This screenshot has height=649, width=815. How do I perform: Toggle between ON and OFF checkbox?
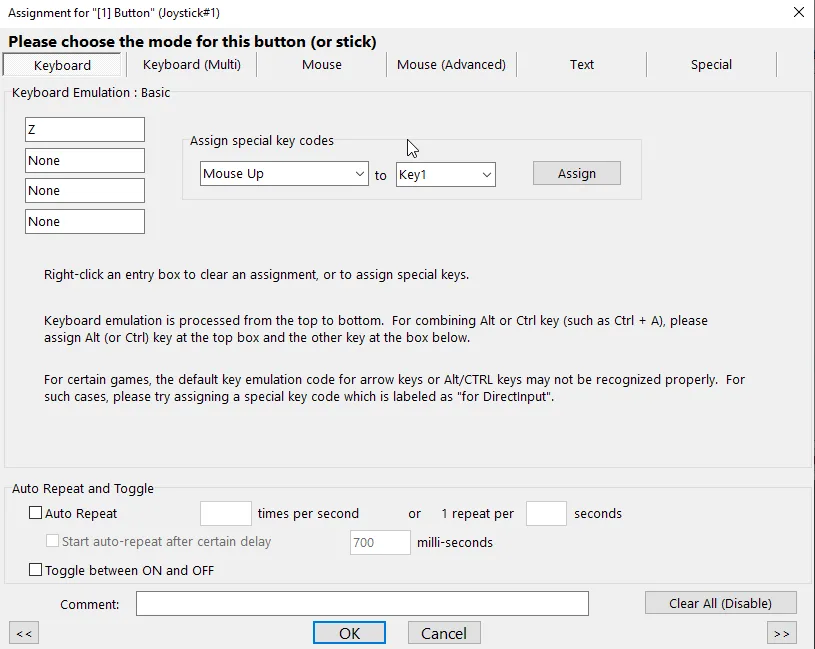[36, 570]
